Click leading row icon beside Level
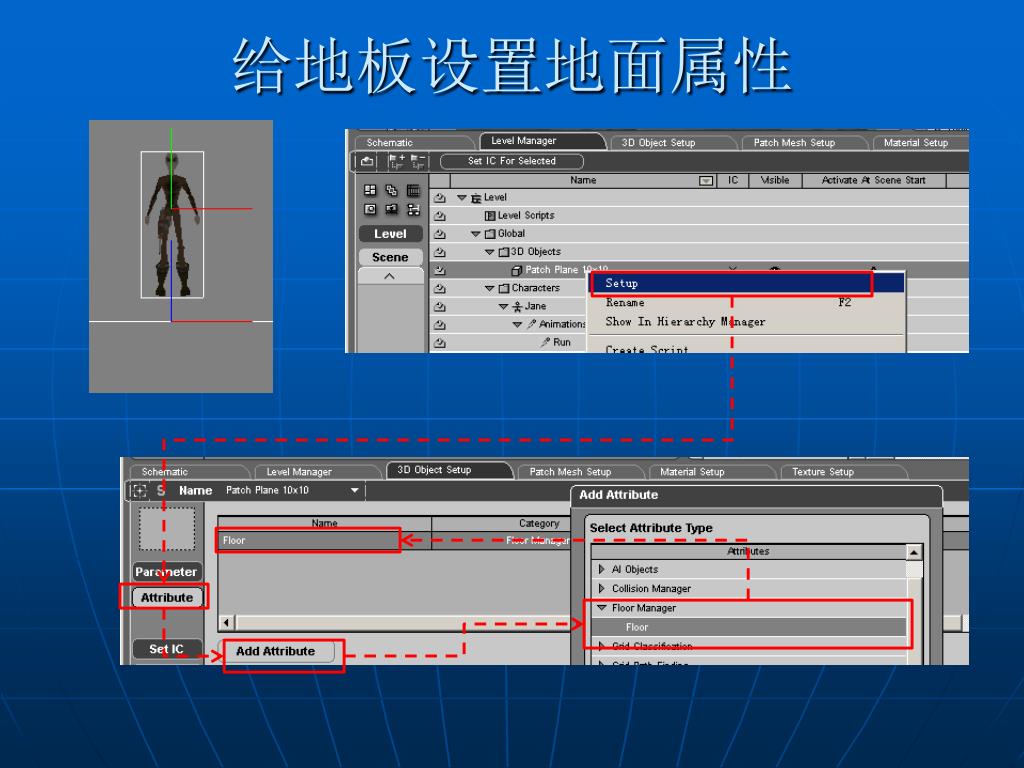Viewport: 1024px width, 768px height. point(440,197)
